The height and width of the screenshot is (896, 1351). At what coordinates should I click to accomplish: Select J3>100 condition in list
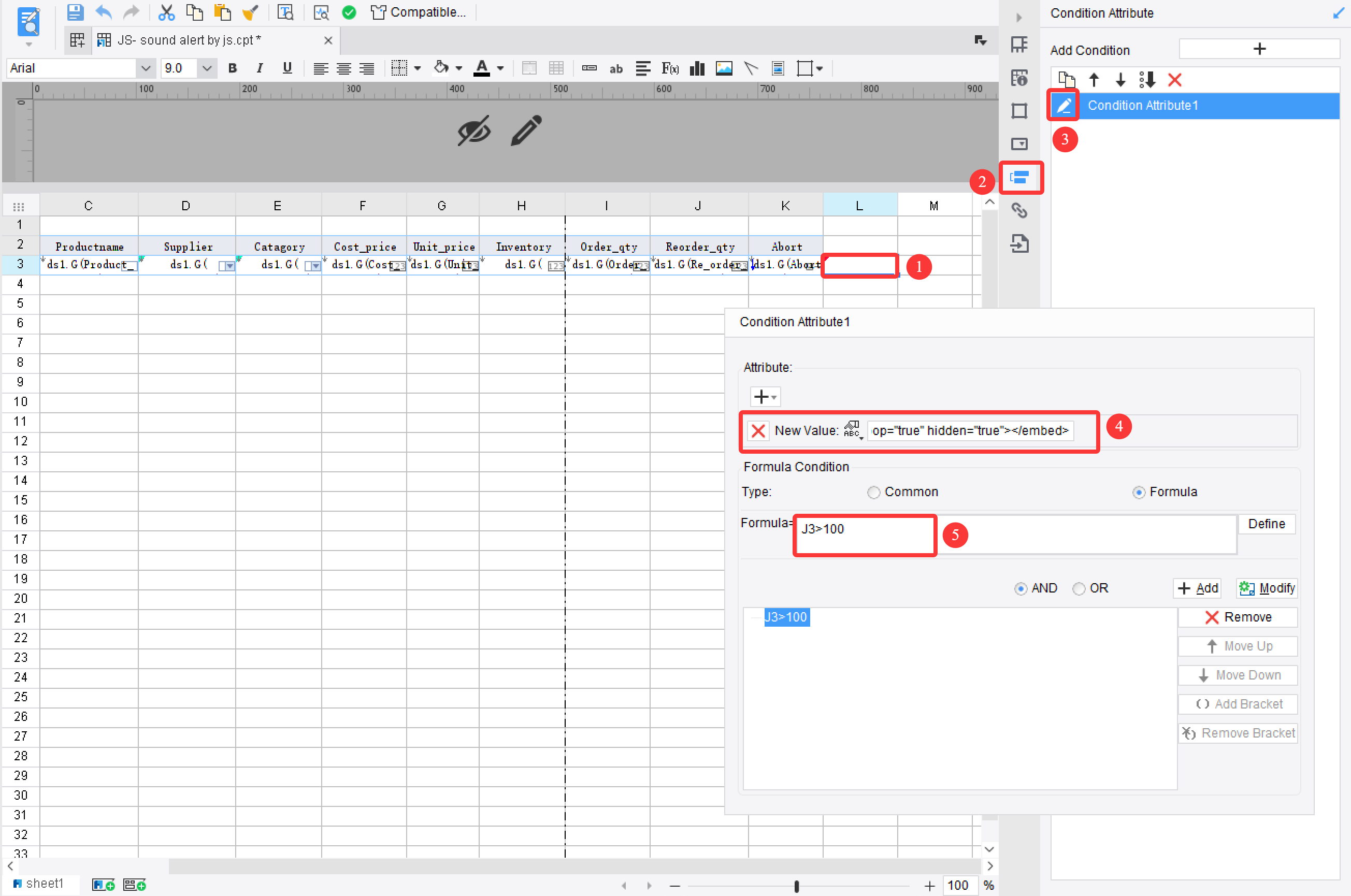coord(787,617)
